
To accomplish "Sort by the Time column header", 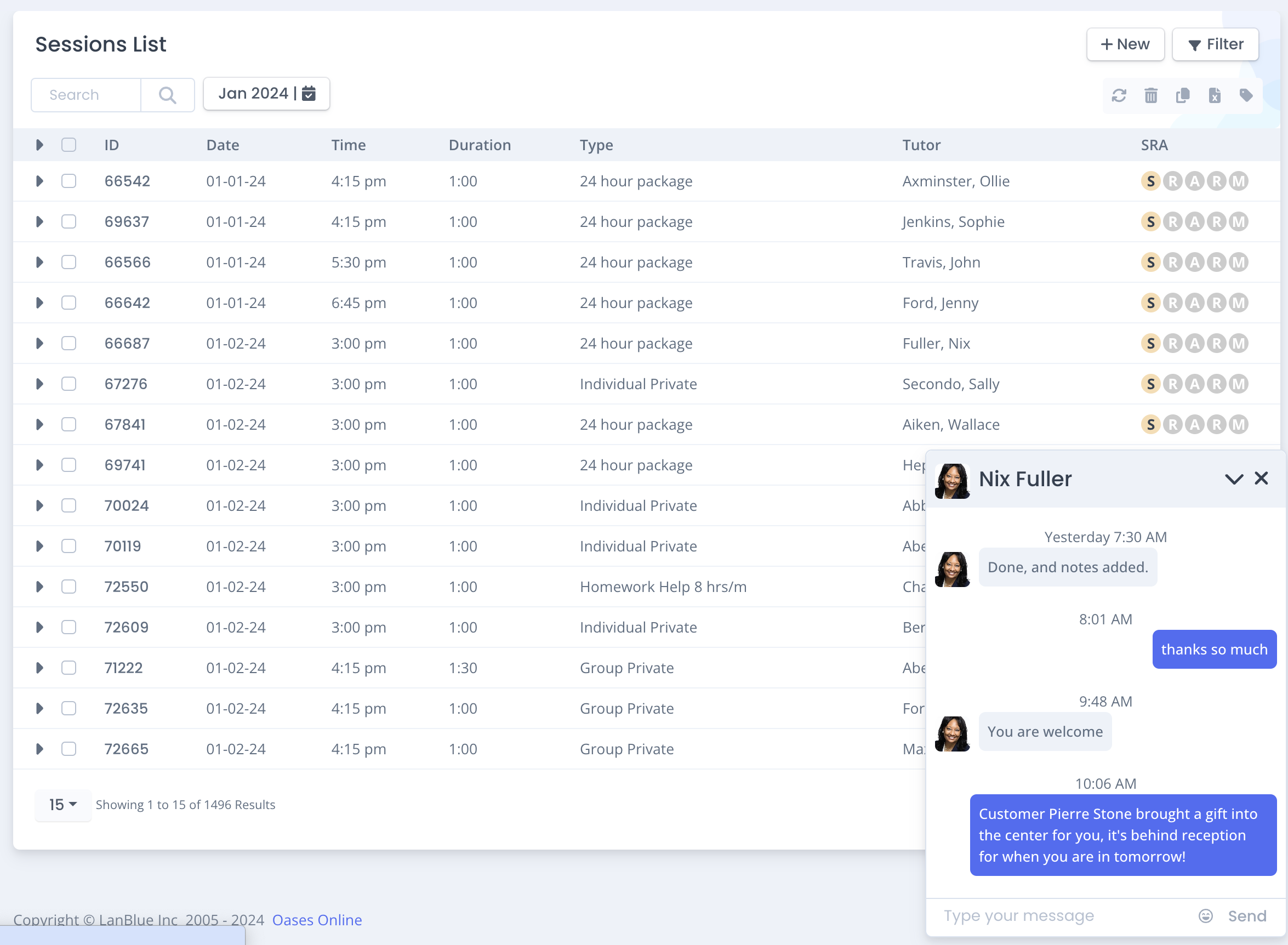I will point(349,145).
